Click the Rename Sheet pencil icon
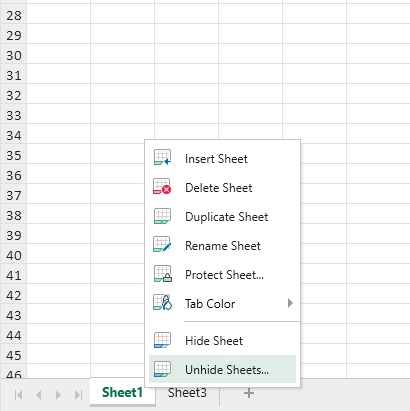Screen dimensions: 410x411 [162, 245]
